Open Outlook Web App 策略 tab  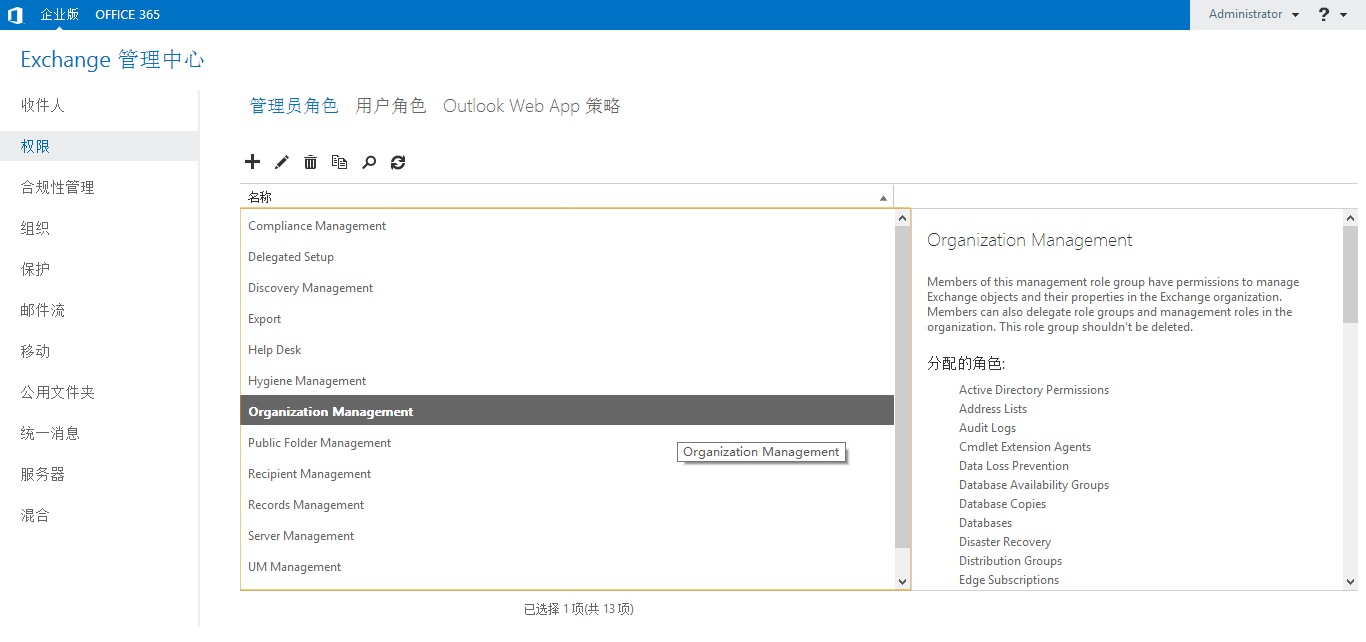532,106
